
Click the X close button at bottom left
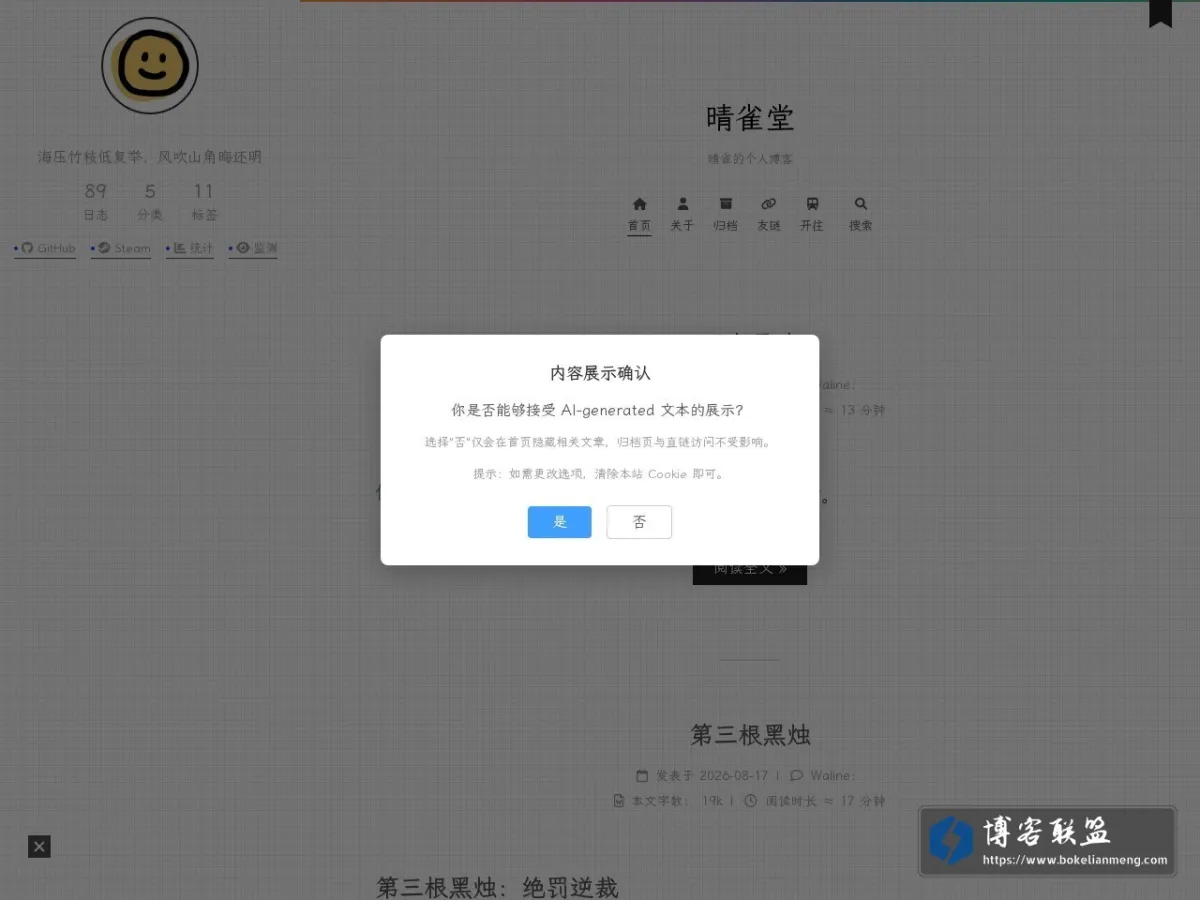(x=39, y=847)
